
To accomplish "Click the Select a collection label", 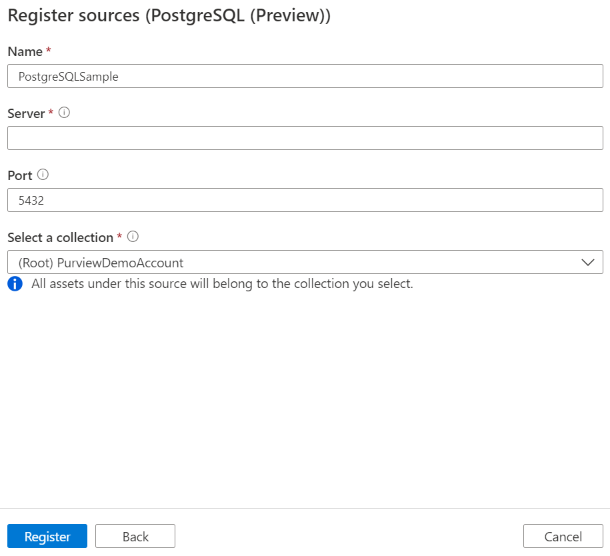I will pyautogui.click(x=60, y=237).
